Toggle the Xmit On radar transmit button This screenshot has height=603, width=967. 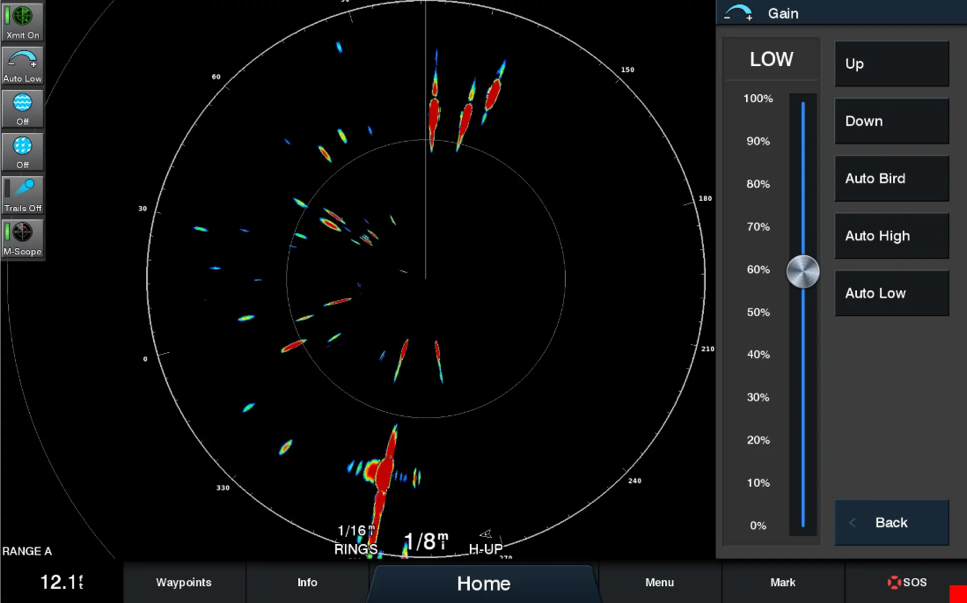[x=22, y=22]
